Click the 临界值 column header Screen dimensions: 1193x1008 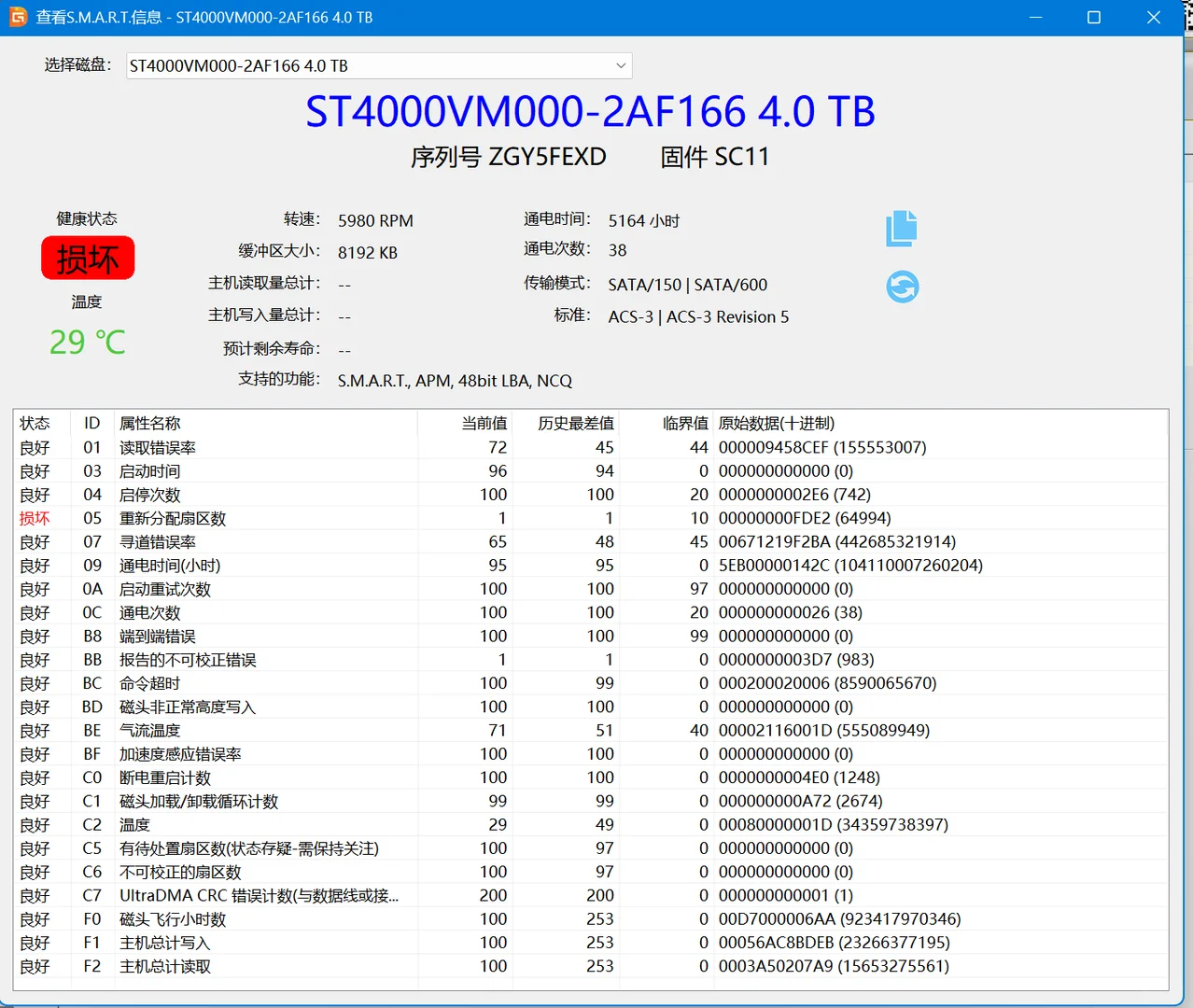point(685,424)
